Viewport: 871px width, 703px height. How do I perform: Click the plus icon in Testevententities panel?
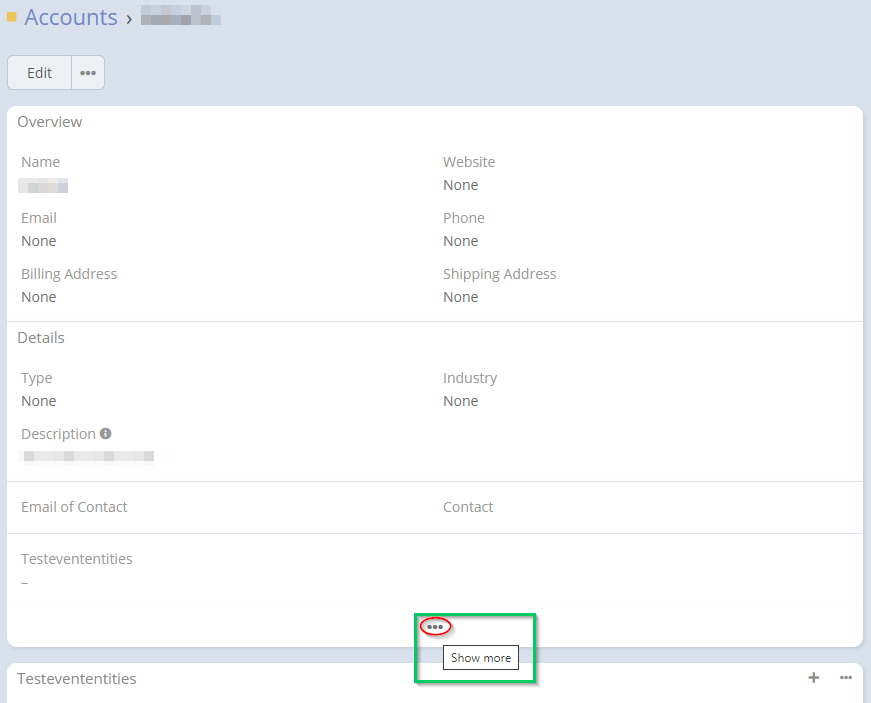(x=814, y=678)
